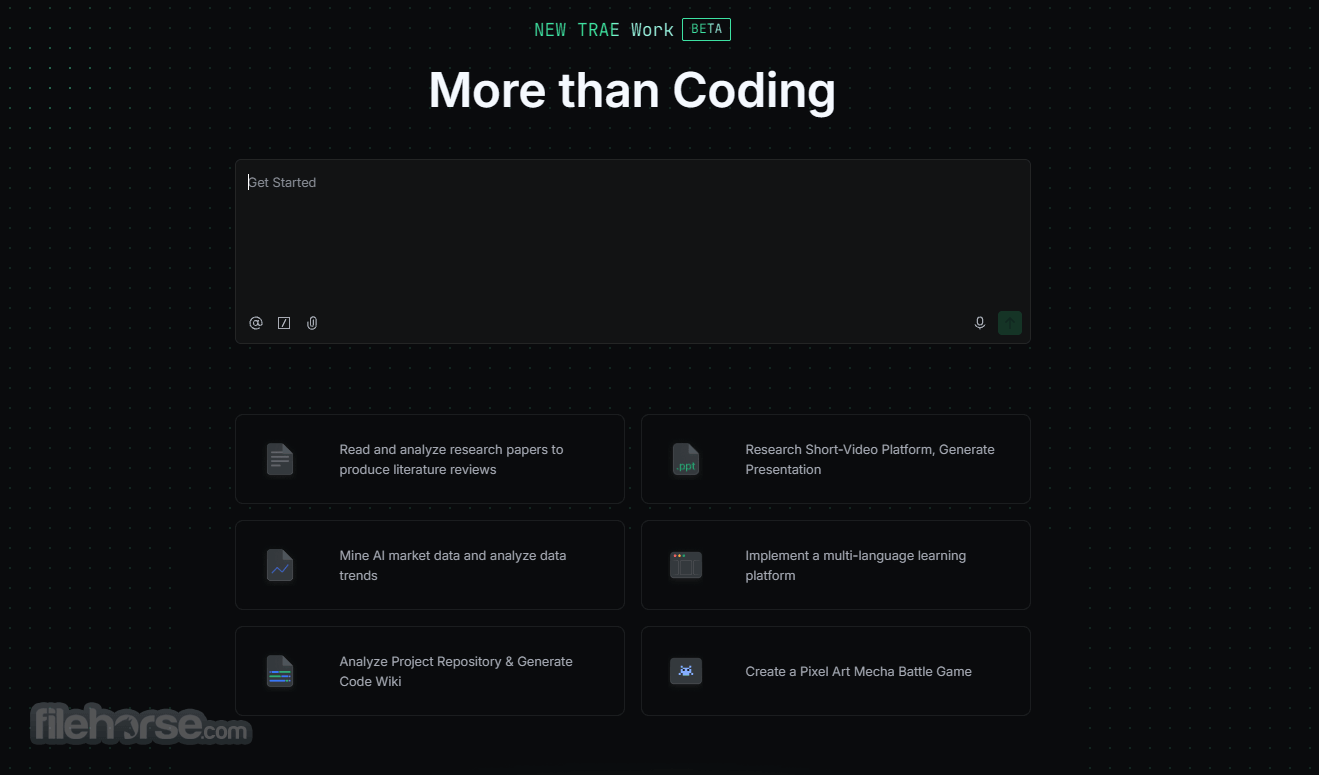Click the @ mention icon in the prompt box
This screenshot has height=775, width=1319.
tap(256, 323)
